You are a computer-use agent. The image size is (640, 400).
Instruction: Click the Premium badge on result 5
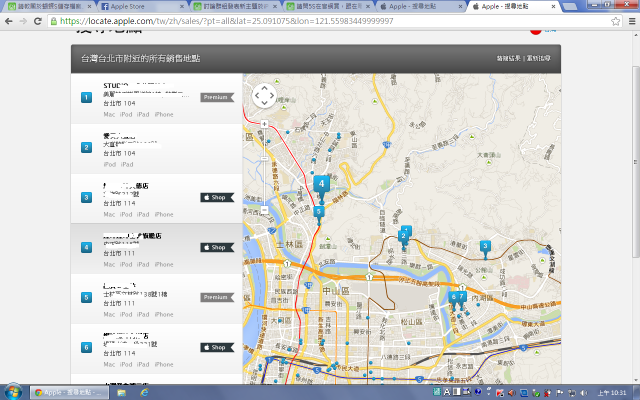pyautogui.click(x=217, y=298)
